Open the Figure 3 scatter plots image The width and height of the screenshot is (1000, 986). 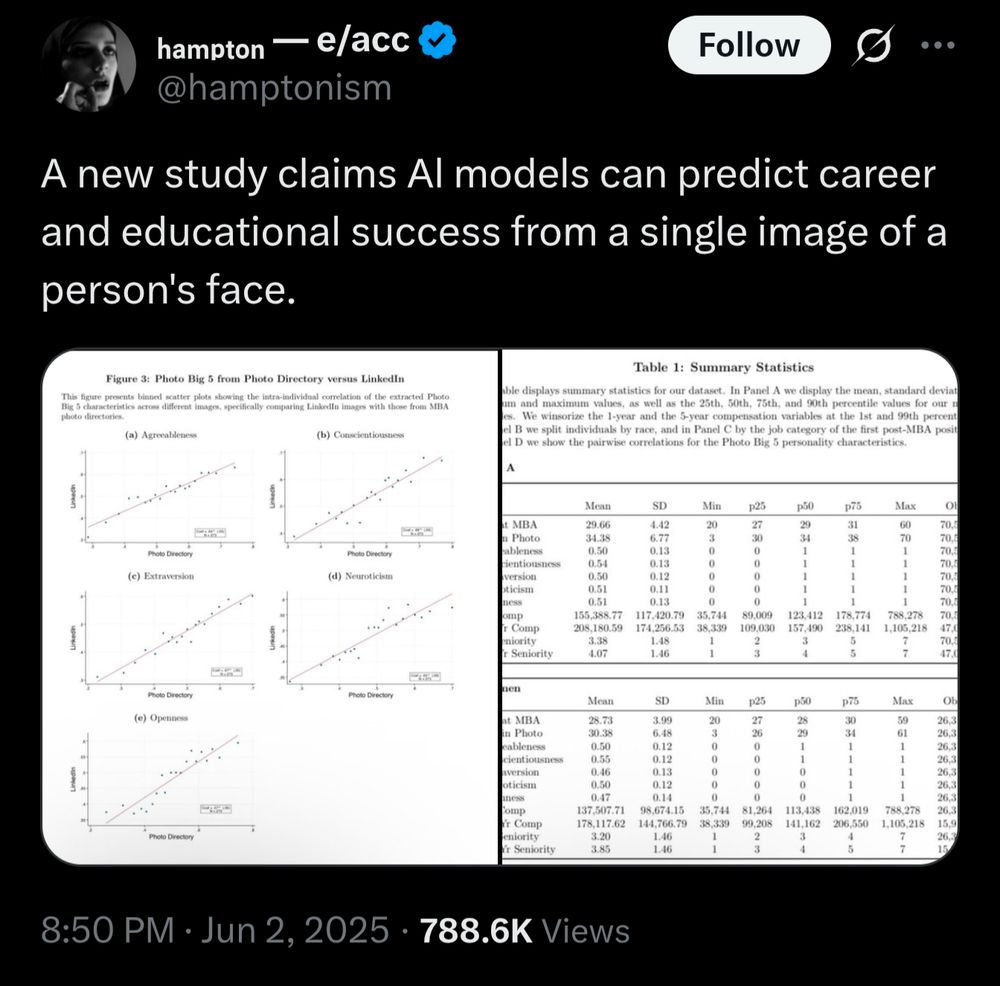(270, 607)
